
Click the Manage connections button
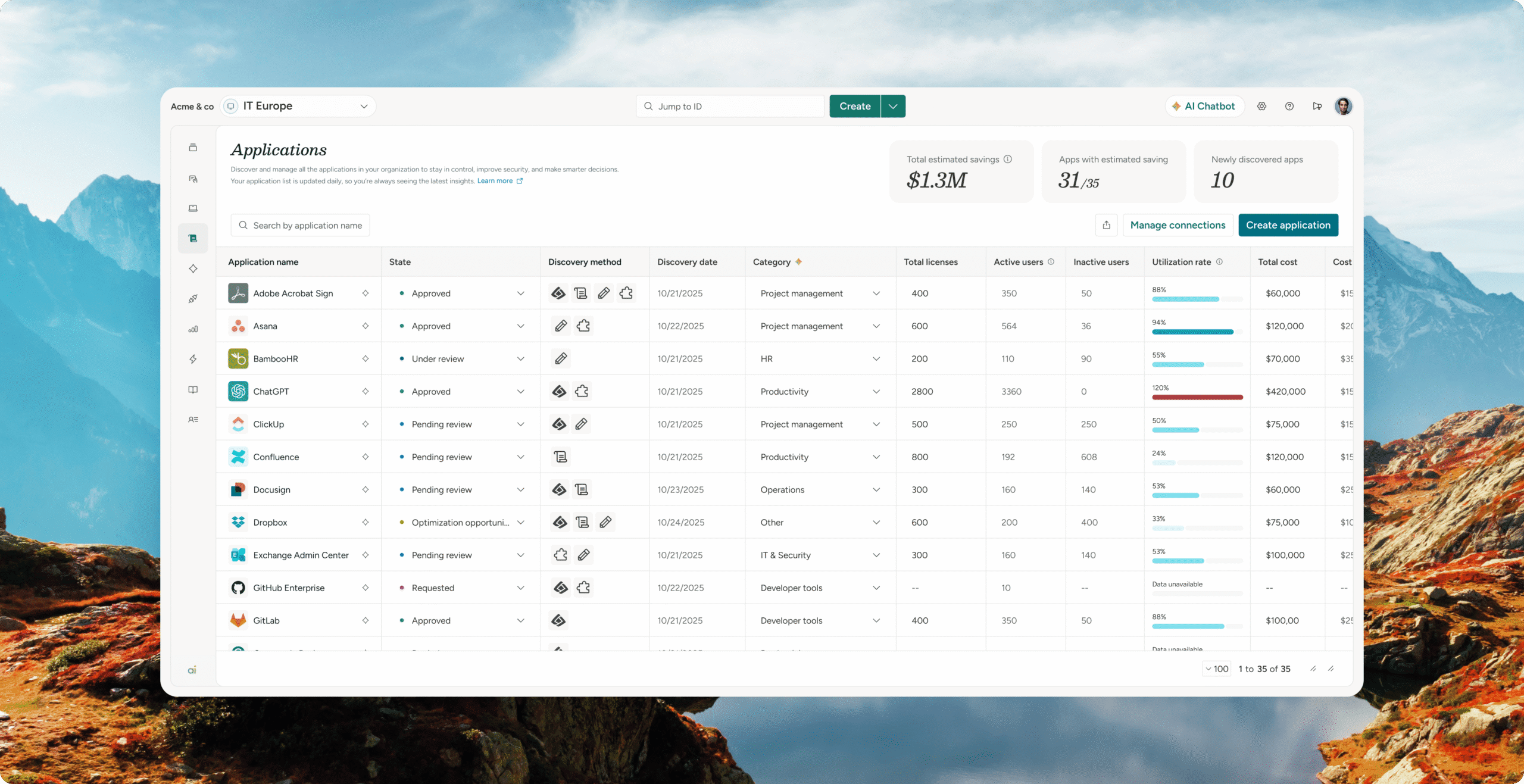pyautogui.click(x=1178, y=225)
